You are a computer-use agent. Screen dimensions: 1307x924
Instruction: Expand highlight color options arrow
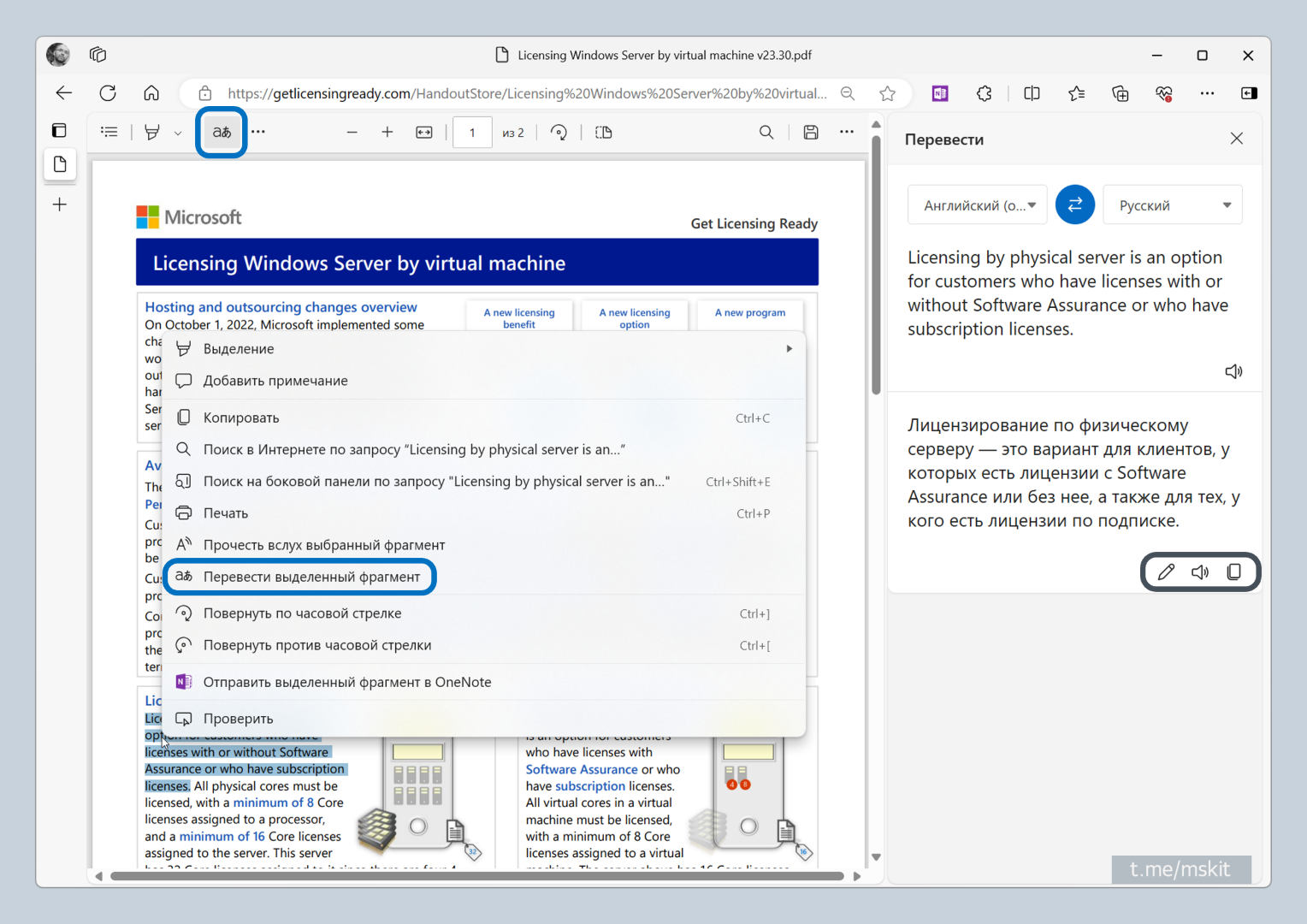(x=178, y=133)
